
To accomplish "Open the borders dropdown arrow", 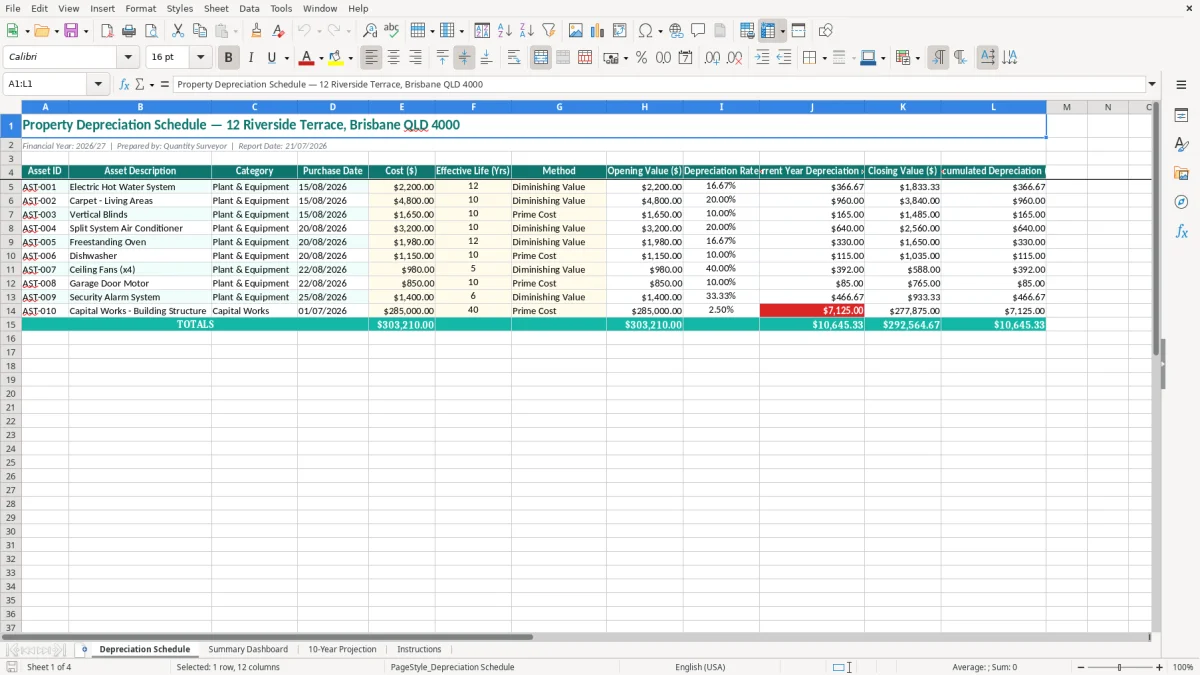I will click(x=824, y=58).
